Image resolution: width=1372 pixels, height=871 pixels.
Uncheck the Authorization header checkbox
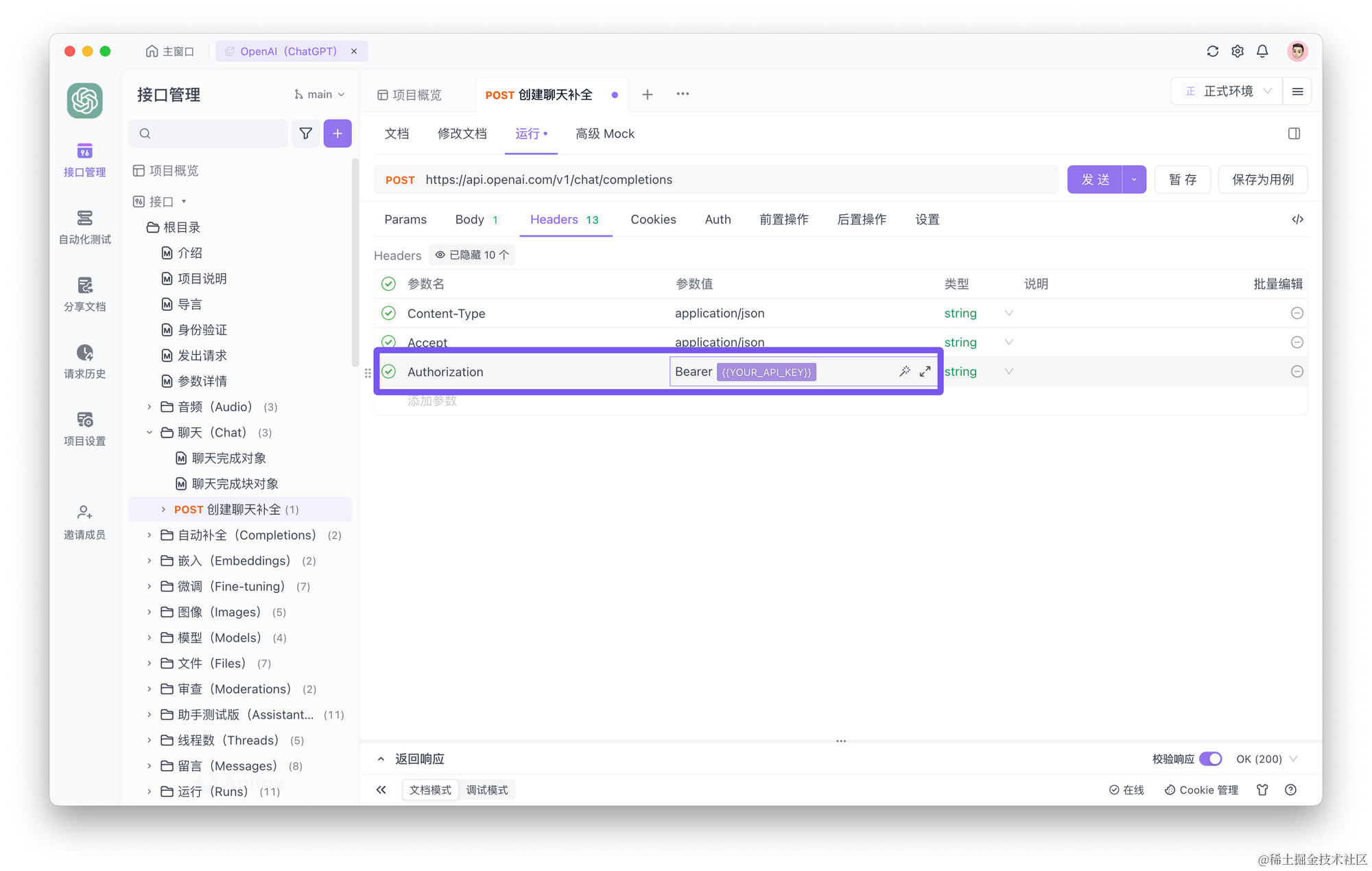tap(388, 371)
